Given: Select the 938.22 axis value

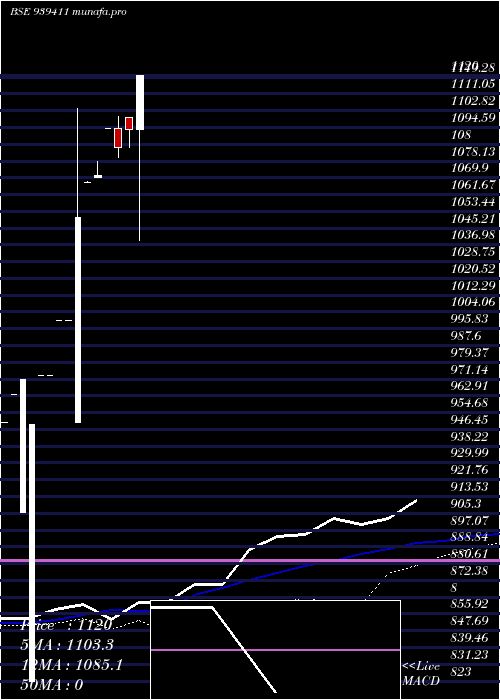Looking at the screenshot, I should pyautogui.click(x=470, y=437).
